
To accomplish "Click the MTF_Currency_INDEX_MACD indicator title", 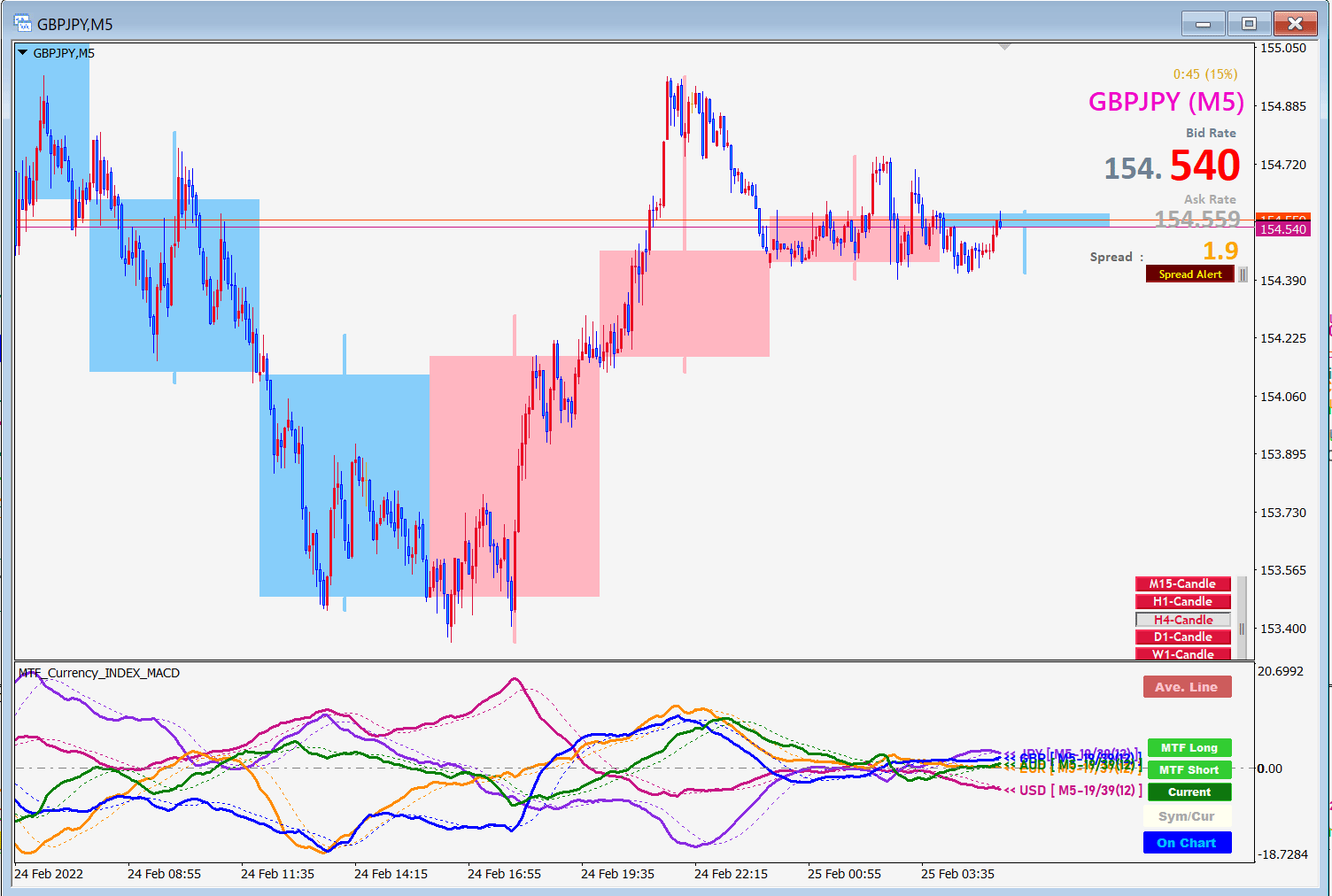I will 99,673.
